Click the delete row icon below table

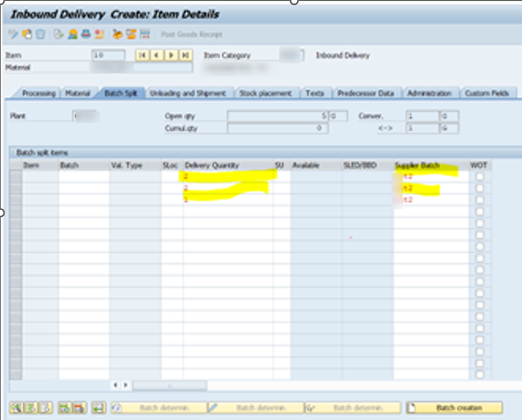coord(79,407)
